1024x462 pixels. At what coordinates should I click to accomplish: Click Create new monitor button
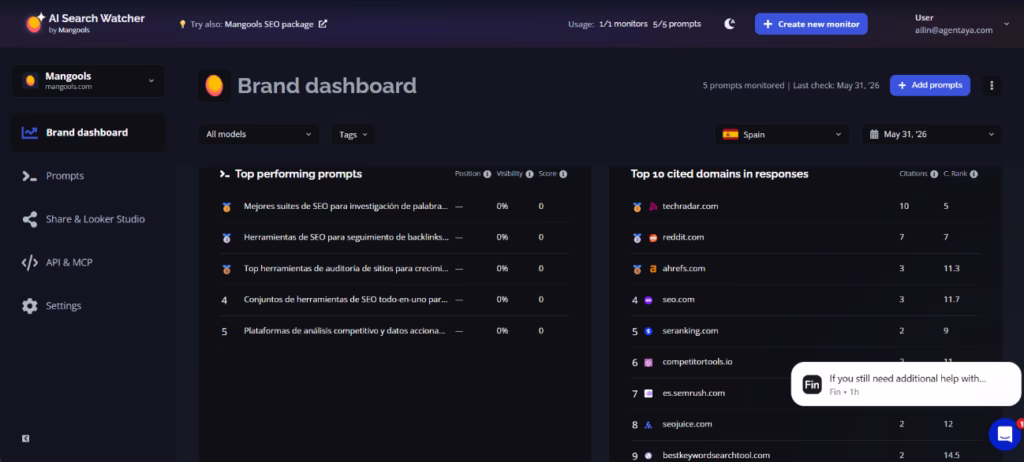[811, 24]
